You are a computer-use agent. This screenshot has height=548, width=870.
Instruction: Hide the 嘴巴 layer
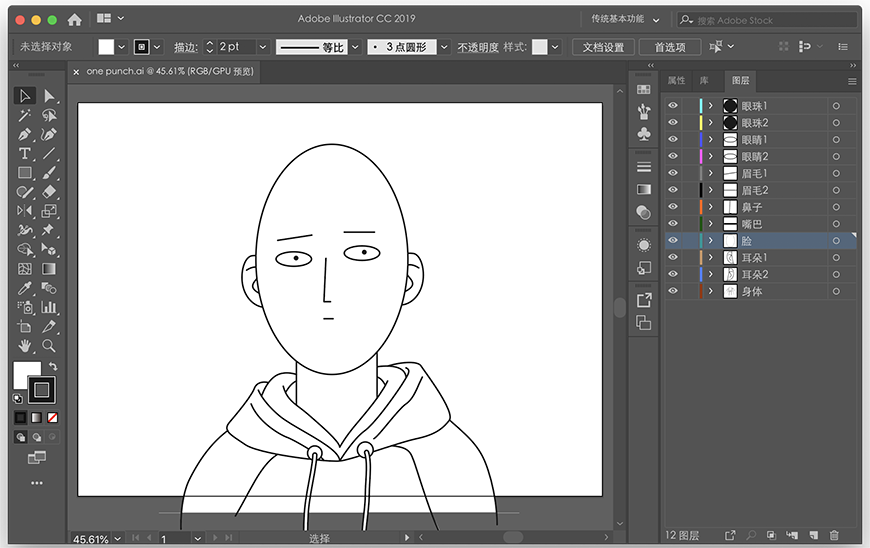pyautogui.click(x=673, y=224)
